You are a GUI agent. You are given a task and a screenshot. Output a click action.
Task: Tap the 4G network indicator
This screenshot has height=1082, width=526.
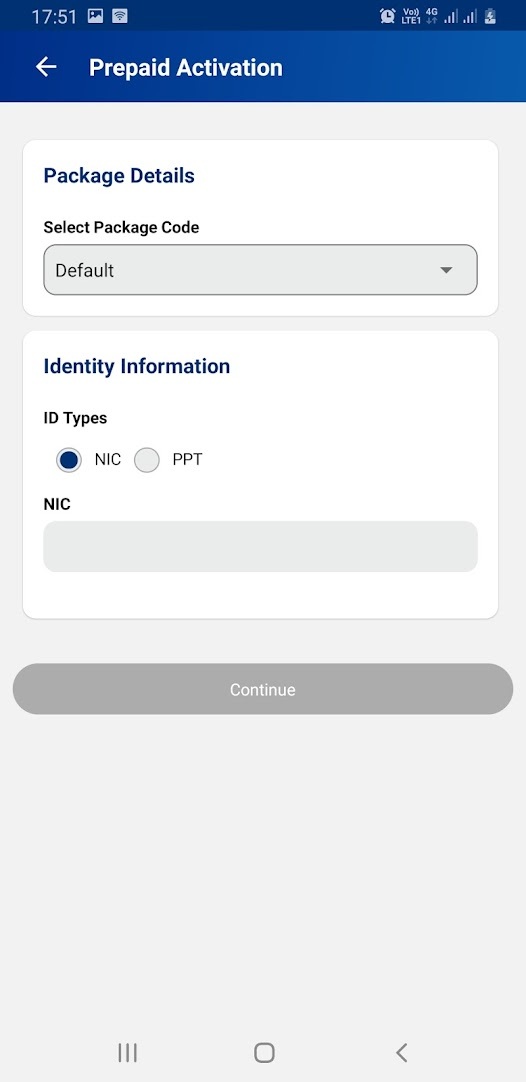[x=431, y=16]
